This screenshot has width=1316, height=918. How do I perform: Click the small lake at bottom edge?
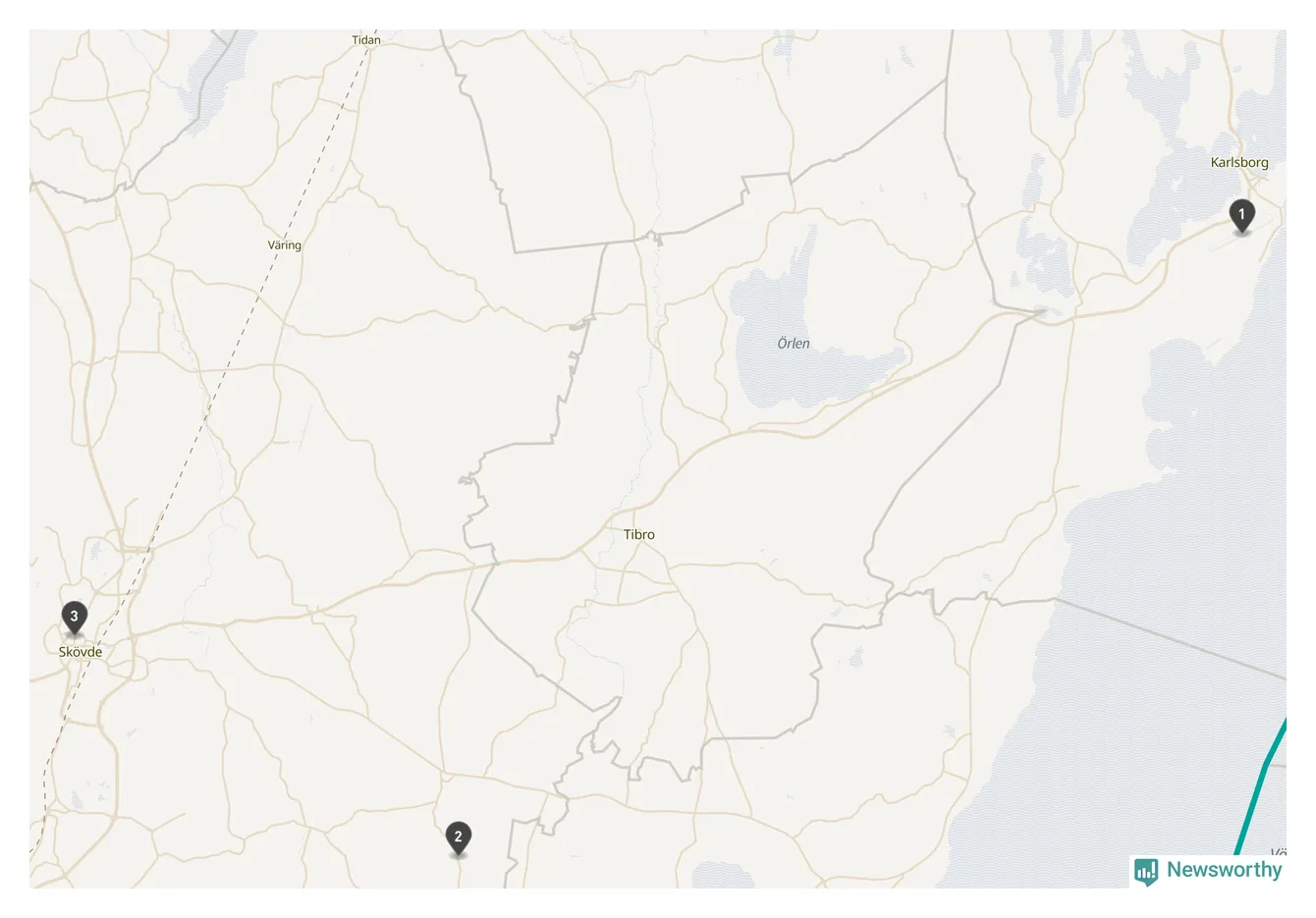(x=724, y=875)
